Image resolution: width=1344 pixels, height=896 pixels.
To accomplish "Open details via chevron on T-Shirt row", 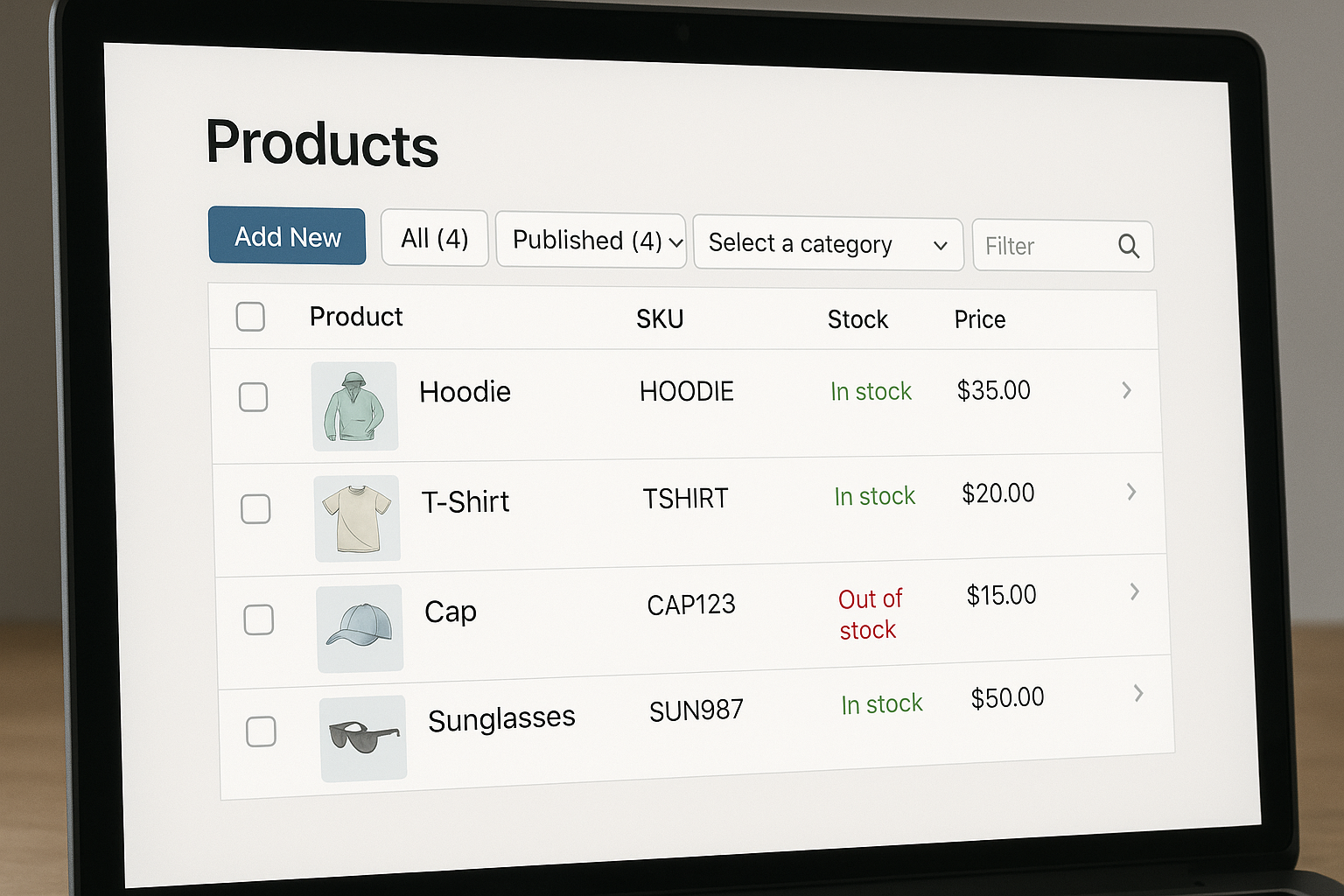I will tap(1130, 492).
